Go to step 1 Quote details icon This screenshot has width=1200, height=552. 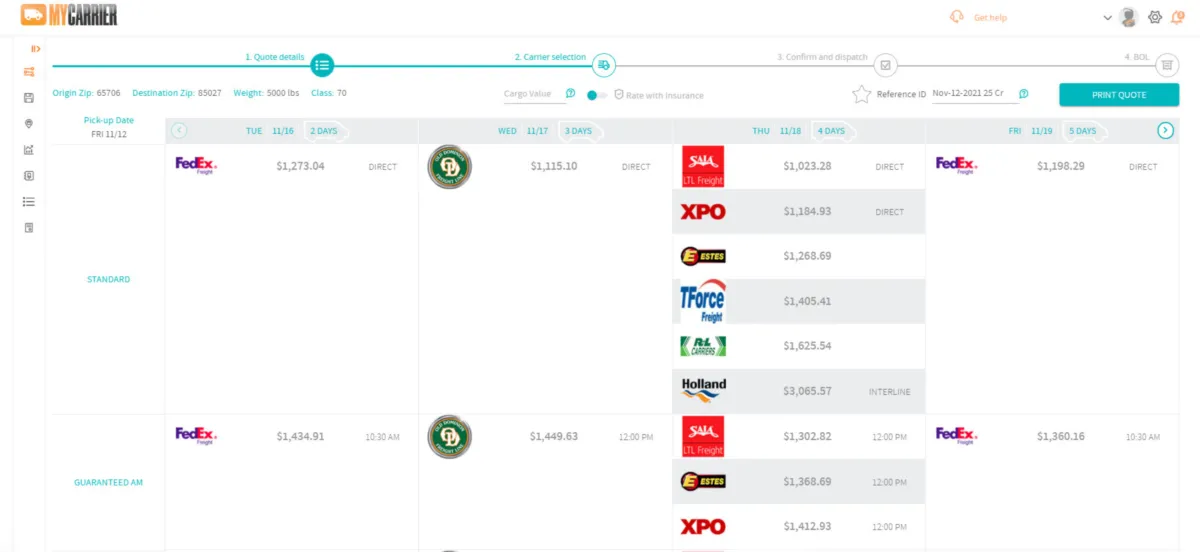(x=322, y=65)
